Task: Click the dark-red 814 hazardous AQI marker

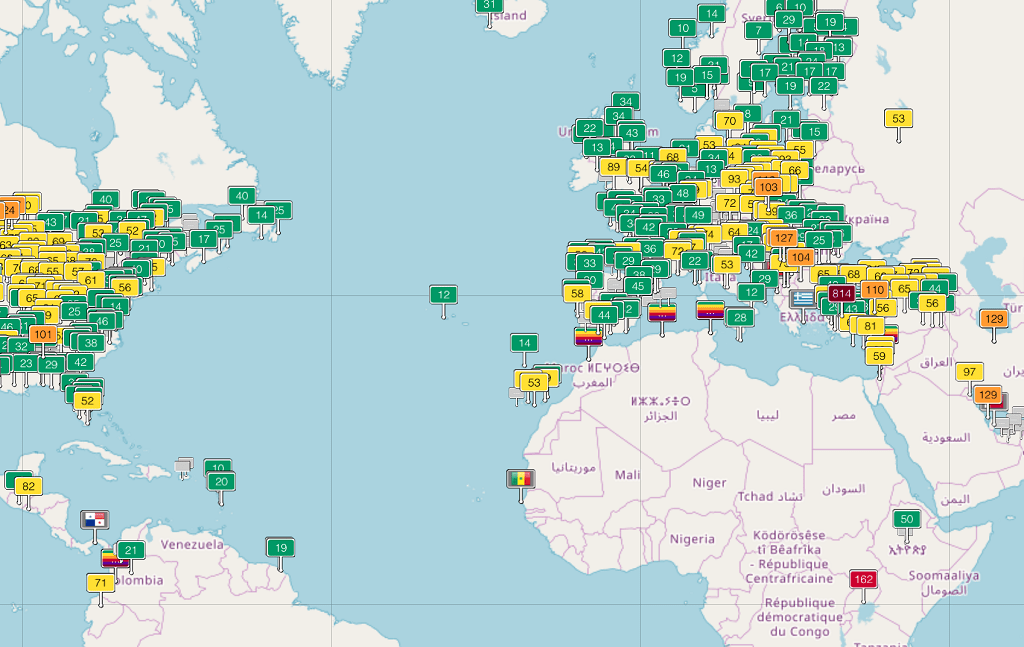Action: coord(843,294)
